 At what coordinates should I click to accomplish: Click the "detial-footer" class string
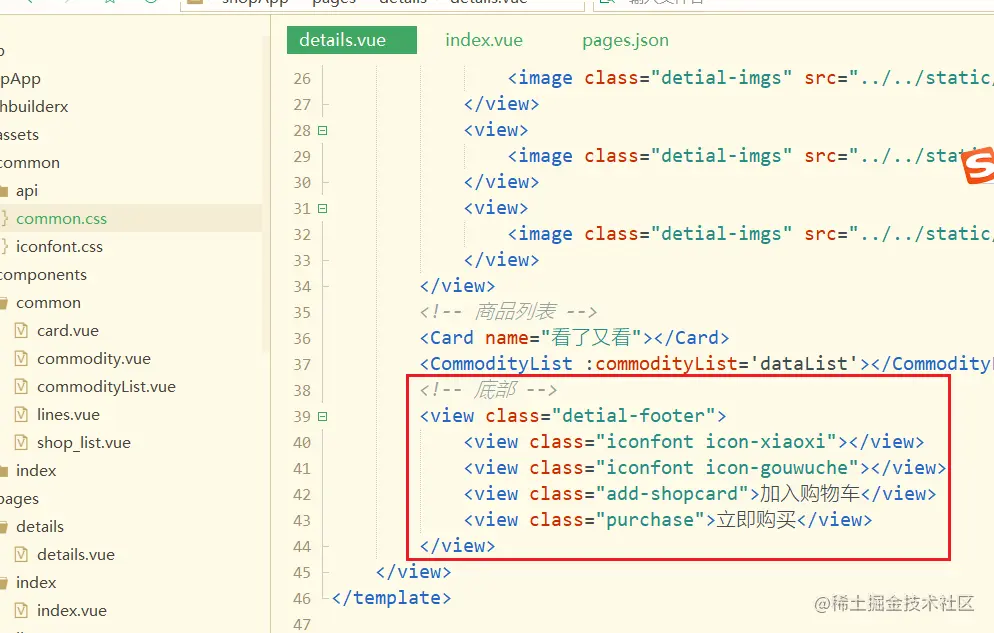(633, 416)
